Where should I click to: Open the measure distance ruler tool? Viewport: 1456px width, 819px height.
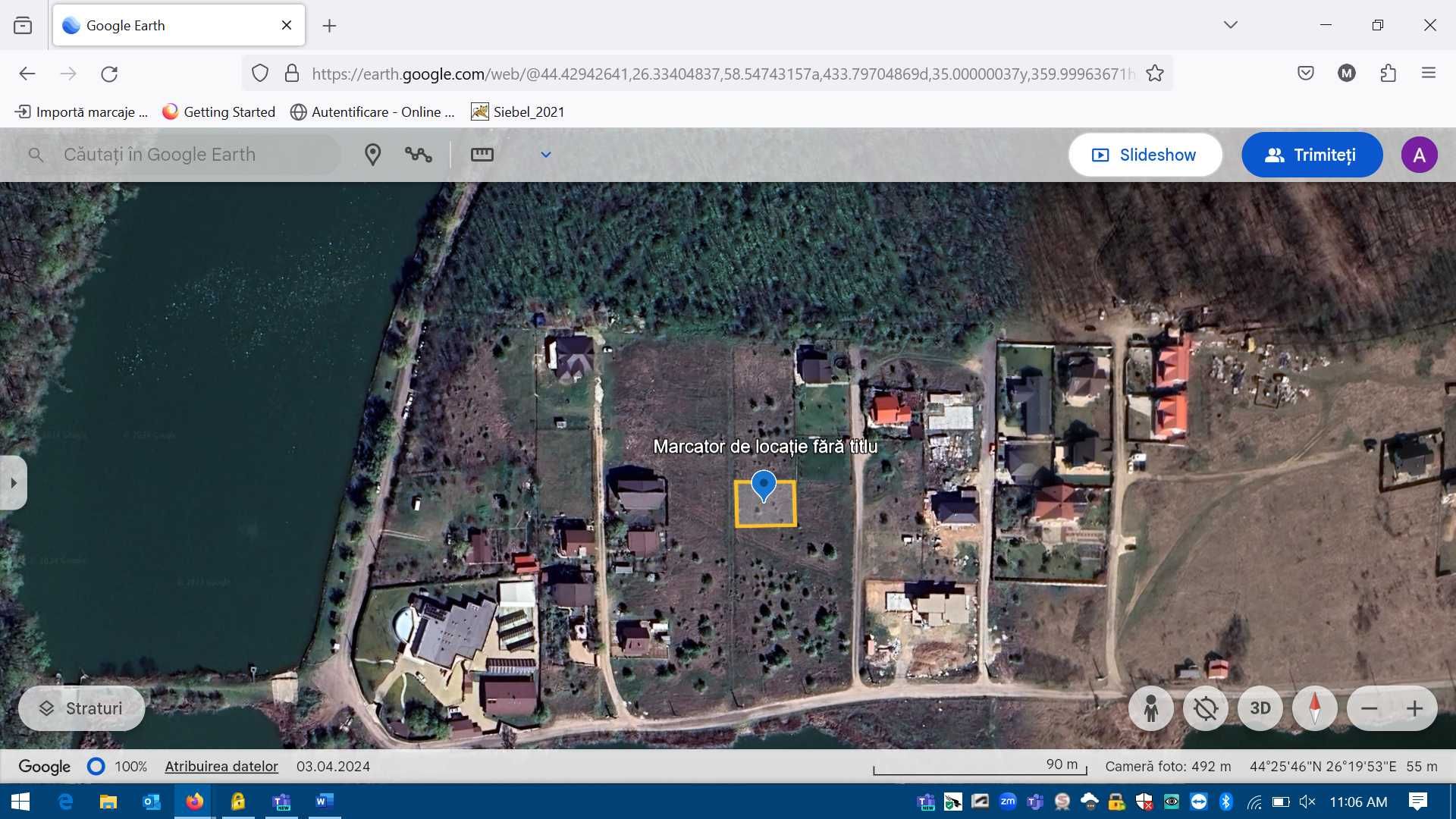(482, 155)
